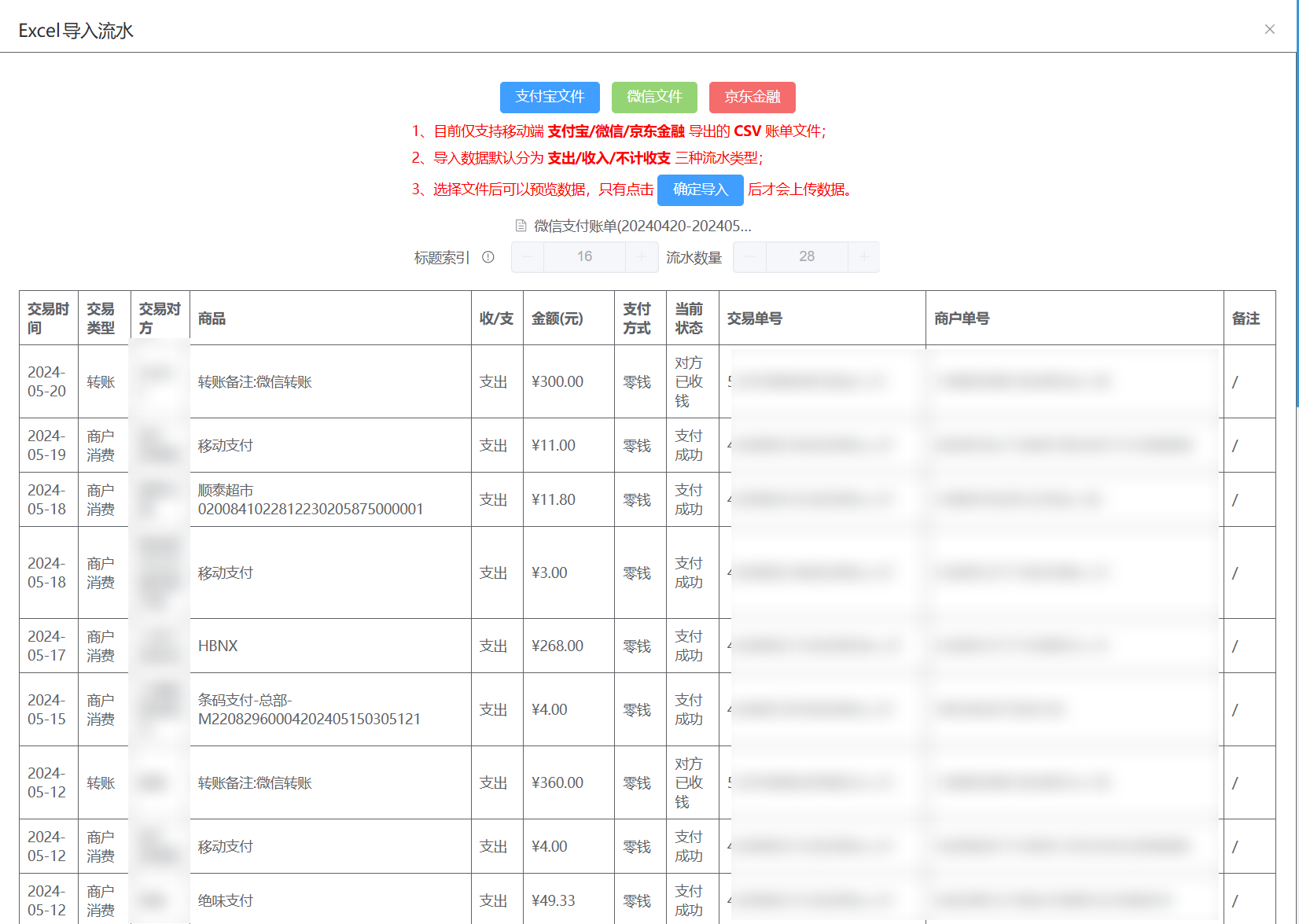This screenshot has width=1299, height=924.
Task: Click the 交易单号 column header
Action: [822, 318]
